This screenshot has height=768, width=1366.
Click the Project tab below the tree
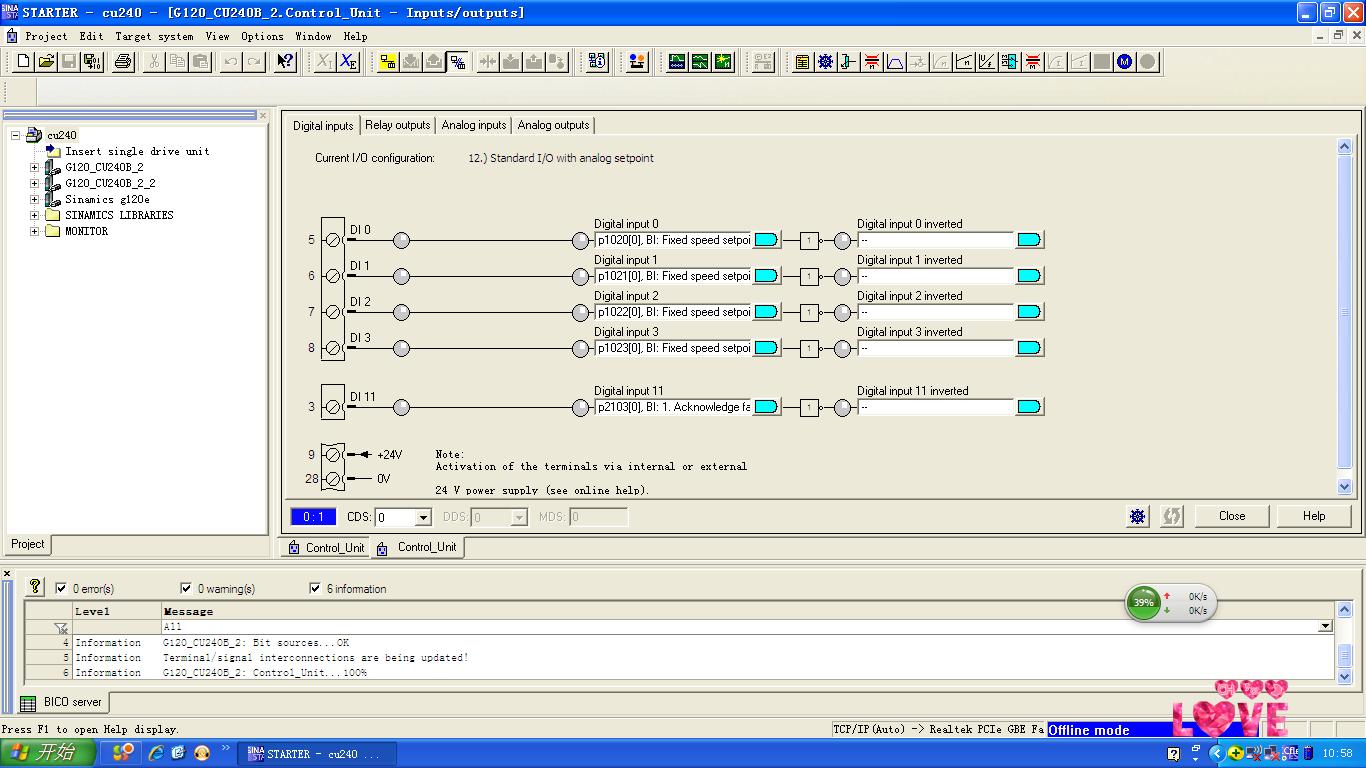coord(28,544)
